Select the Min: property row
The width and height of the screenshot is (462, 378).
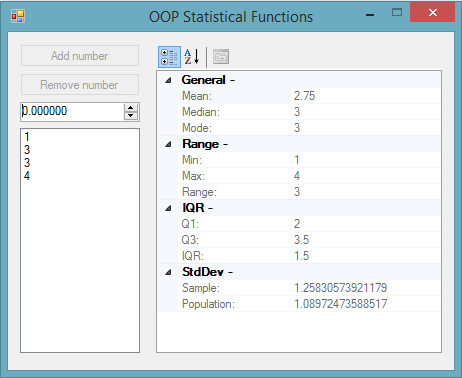(309, 160)
